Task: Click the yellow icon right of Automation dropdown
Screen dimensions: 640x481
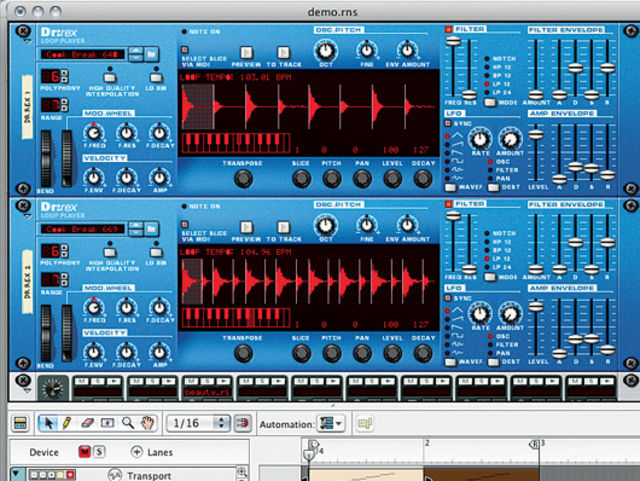Action: pyautogui.click(x=365, y=423)
